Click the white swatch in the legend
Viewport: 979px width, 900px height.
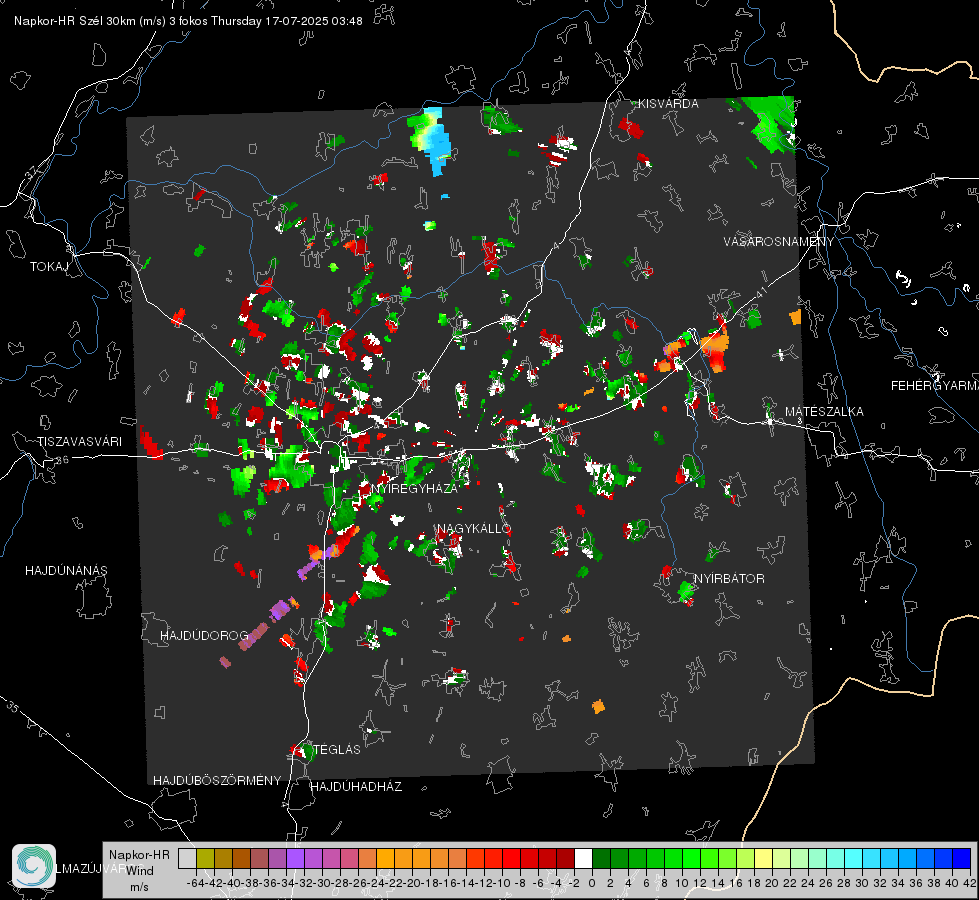[x=583, y=858]
